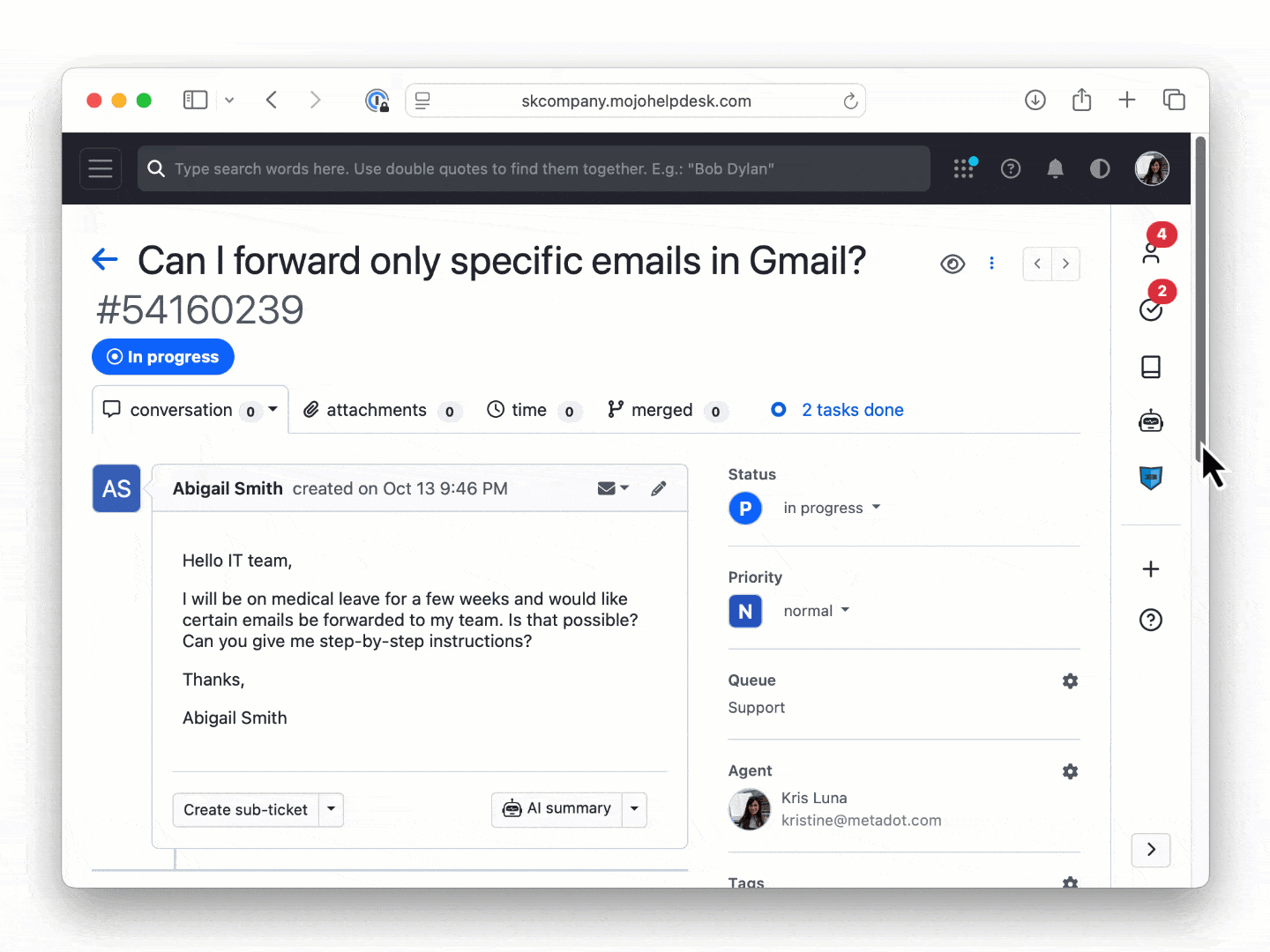This screenshot has width=1270, height=952.
Task: Open the notifications bell
Action: pyautogui.click(x=1055, y=168)
